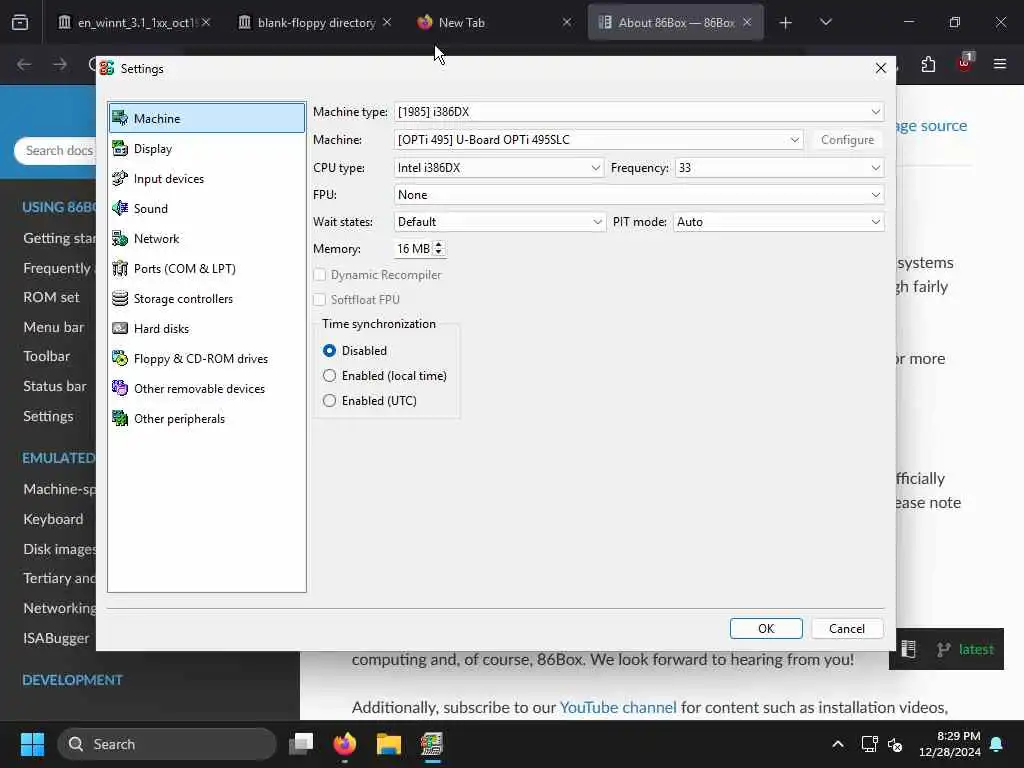The image size is (1024, 768).
Task: Open Task View in the taskbar
Action: pyautogui.click(x=301, y=744)
